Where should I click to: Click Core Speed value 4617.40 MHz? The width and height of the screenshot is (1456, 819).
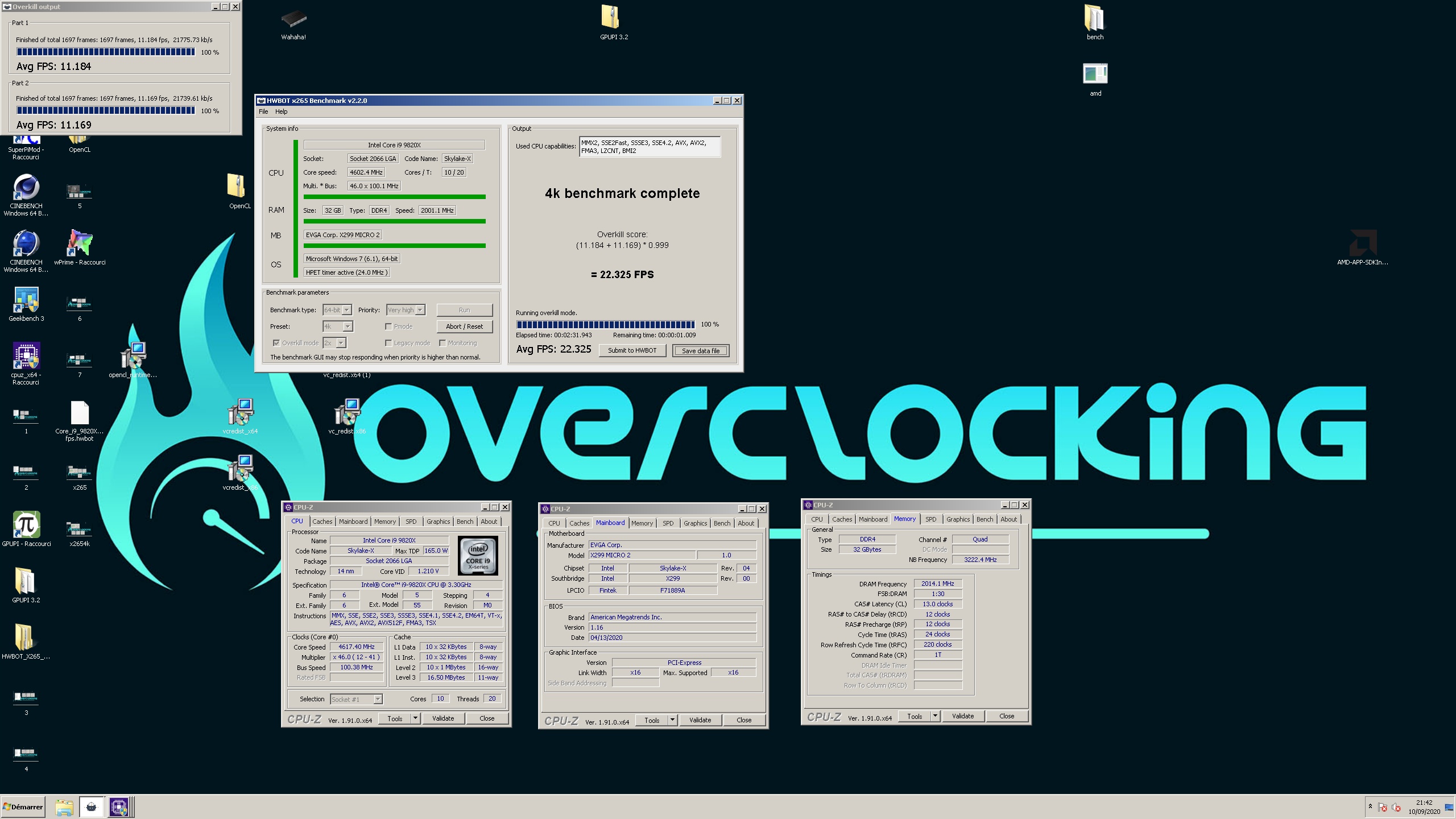click(357, 647)
